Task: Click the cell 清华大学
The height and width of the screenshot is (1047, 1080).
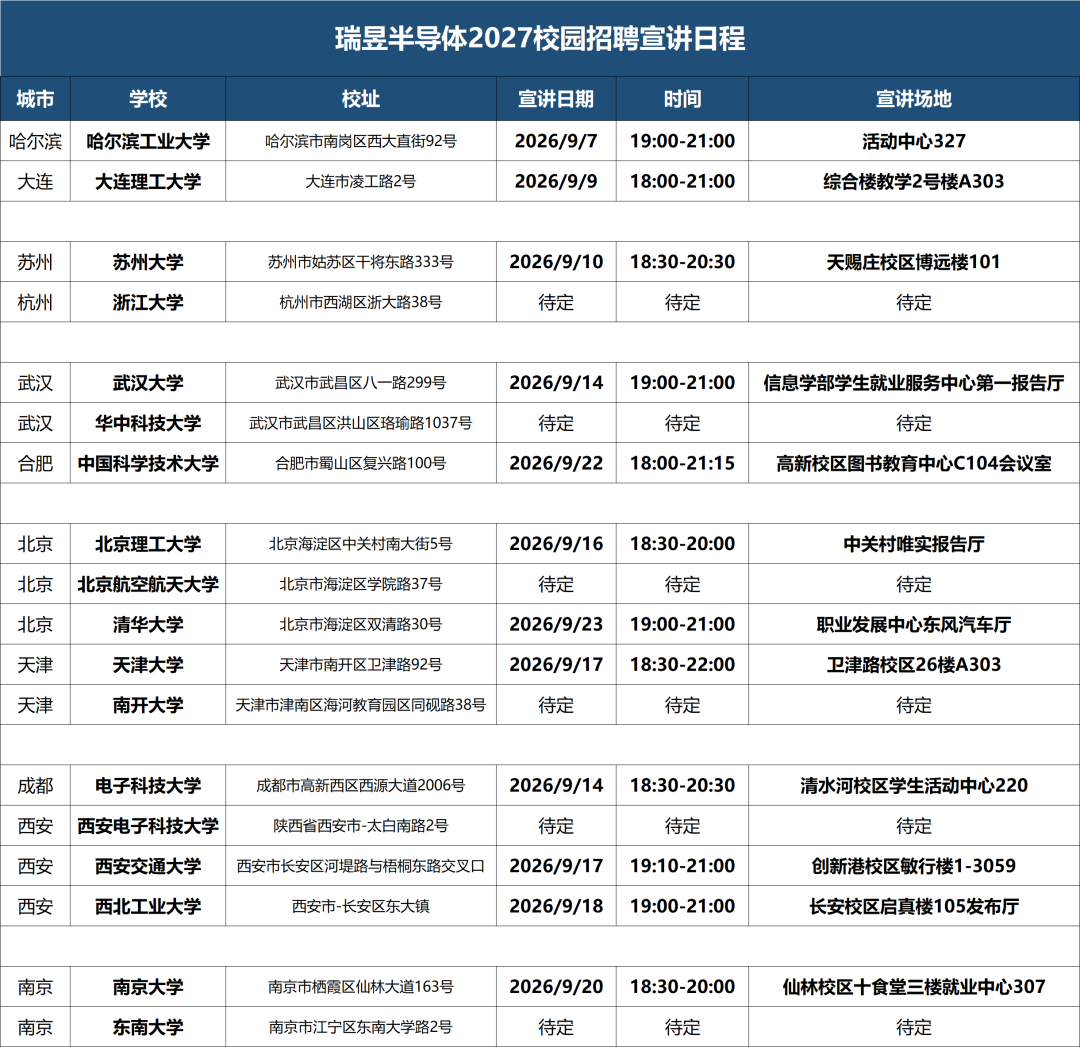Action: pos(148,625)
